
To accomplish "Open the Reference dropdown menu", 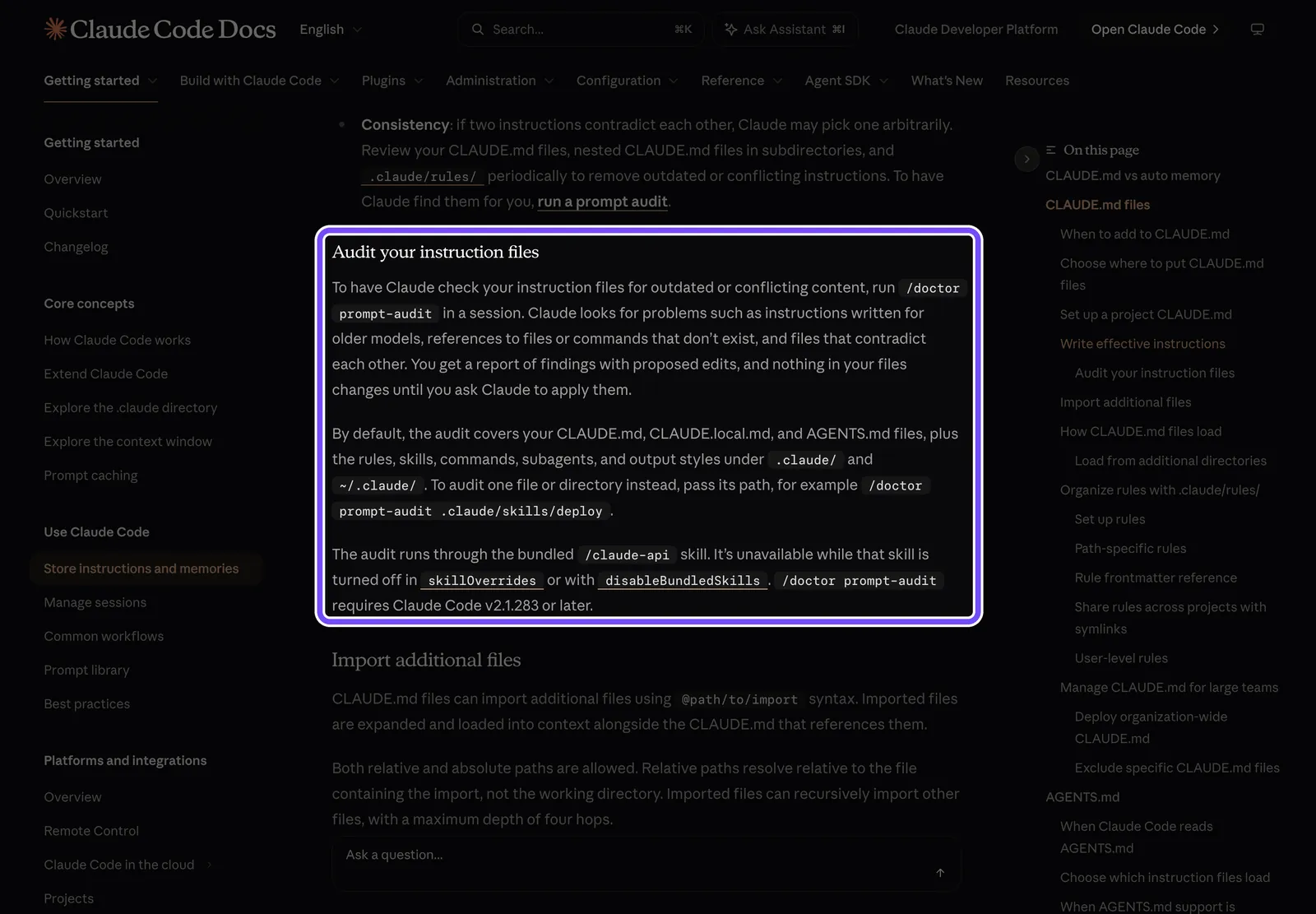I will pos(742,81).
